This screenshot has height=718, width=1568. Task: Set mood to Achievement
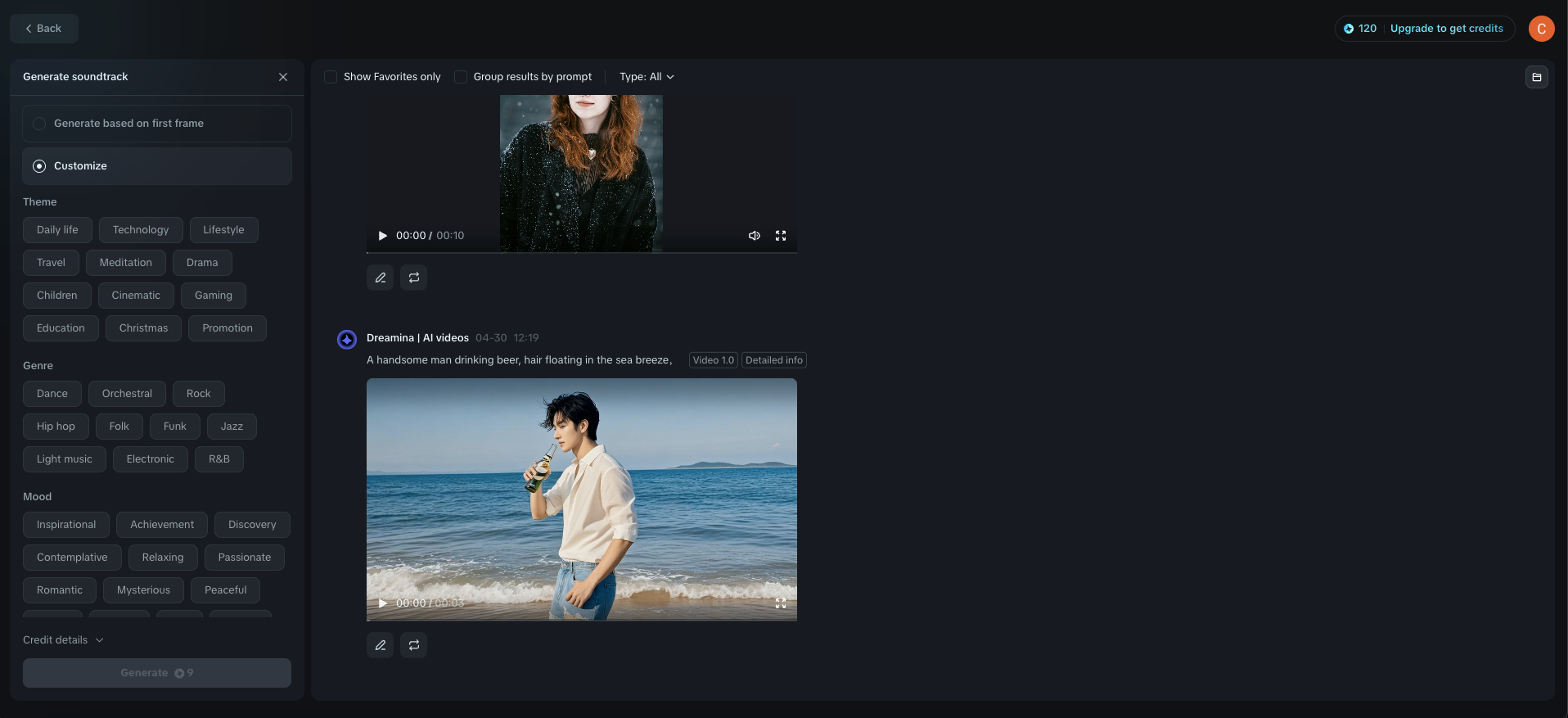click(x=162, y=525)
